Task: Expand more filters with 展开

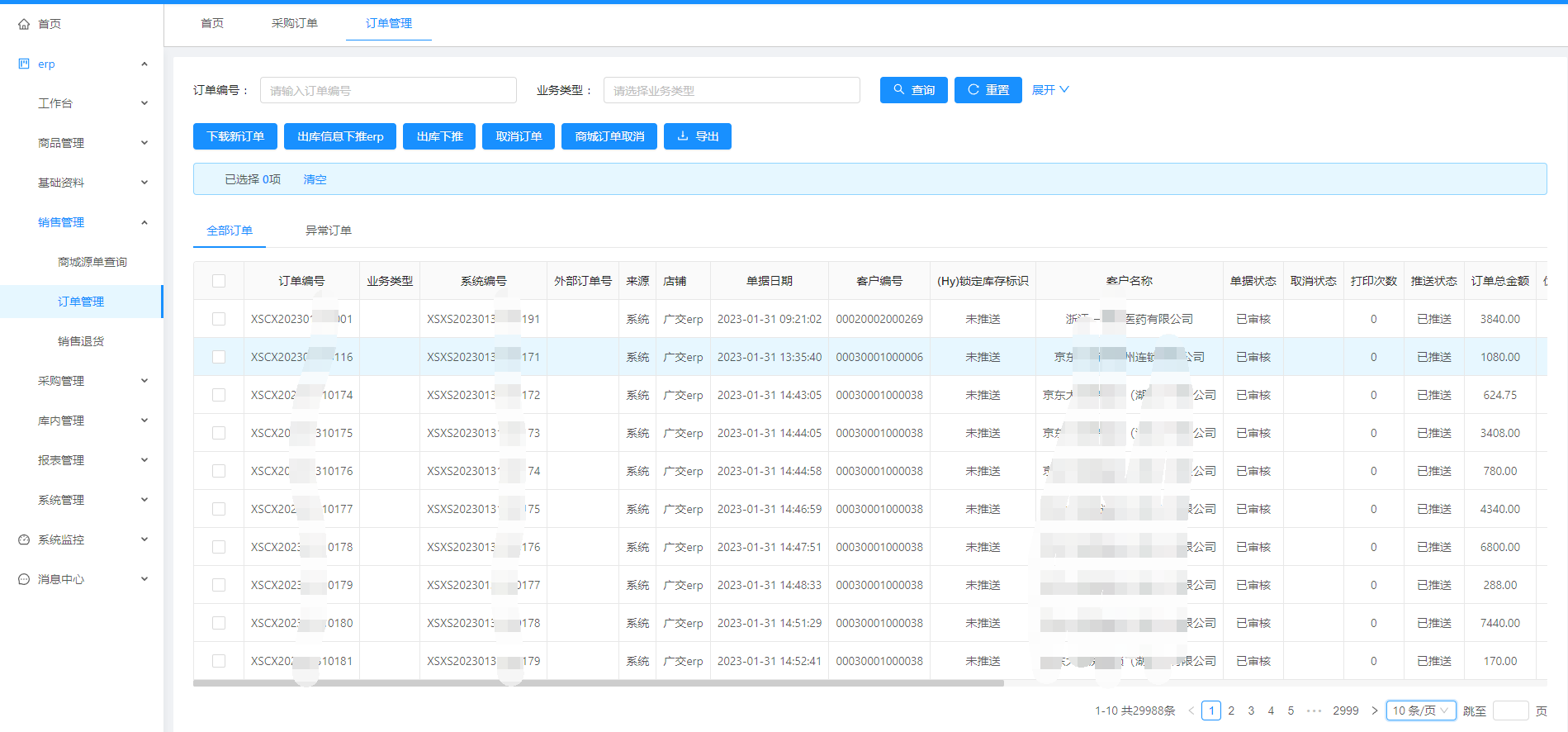Action: click(1050, 89)
